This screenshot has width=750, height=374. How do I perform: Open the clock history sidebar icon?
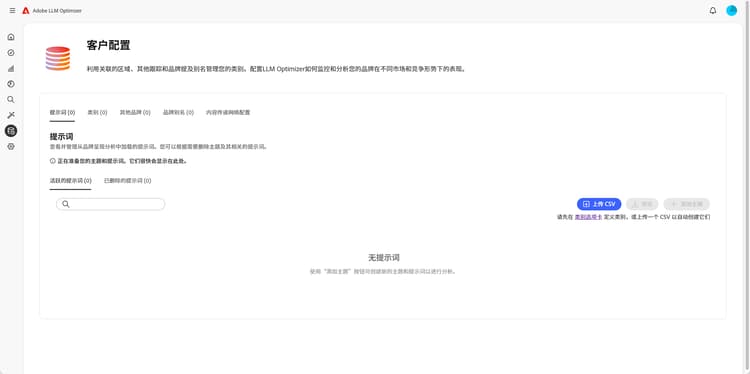pos(11,84)
